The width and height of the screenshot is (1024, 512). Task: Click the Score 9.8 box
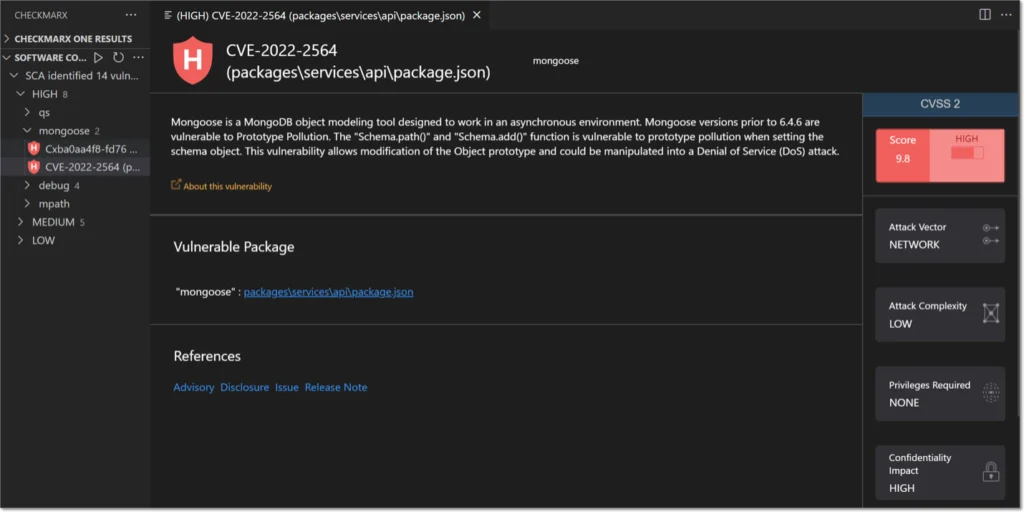click(903, 155)
